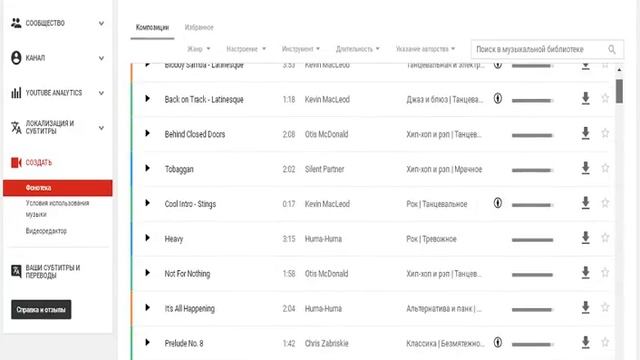Viewport: 640px width, 360px height.
Task: Star the It's All Happening track
Action: pyautogui.click(x=605, y=307)
